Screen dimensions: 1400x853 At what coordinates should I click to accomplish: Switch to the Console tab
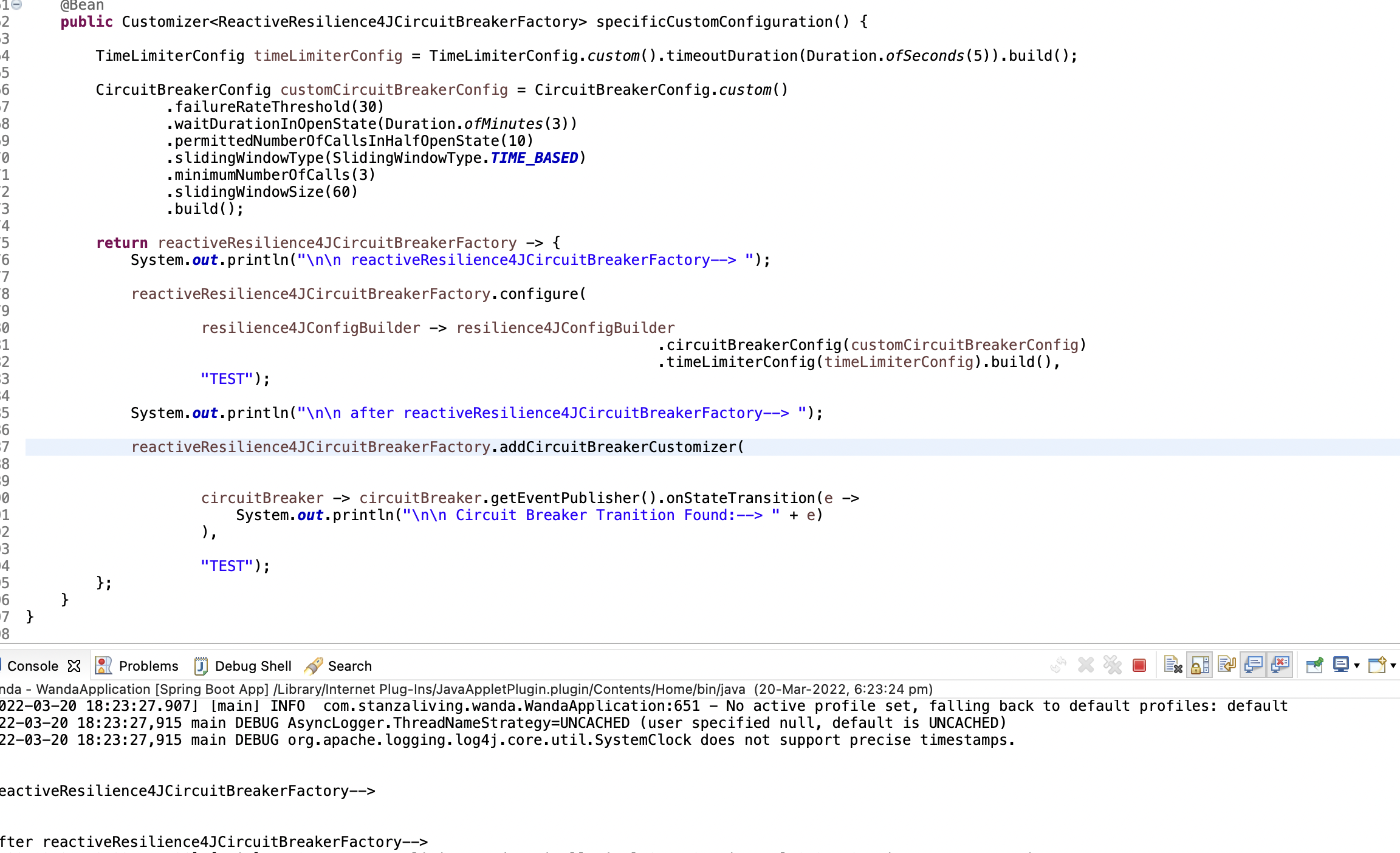click(x=32, y=666)
